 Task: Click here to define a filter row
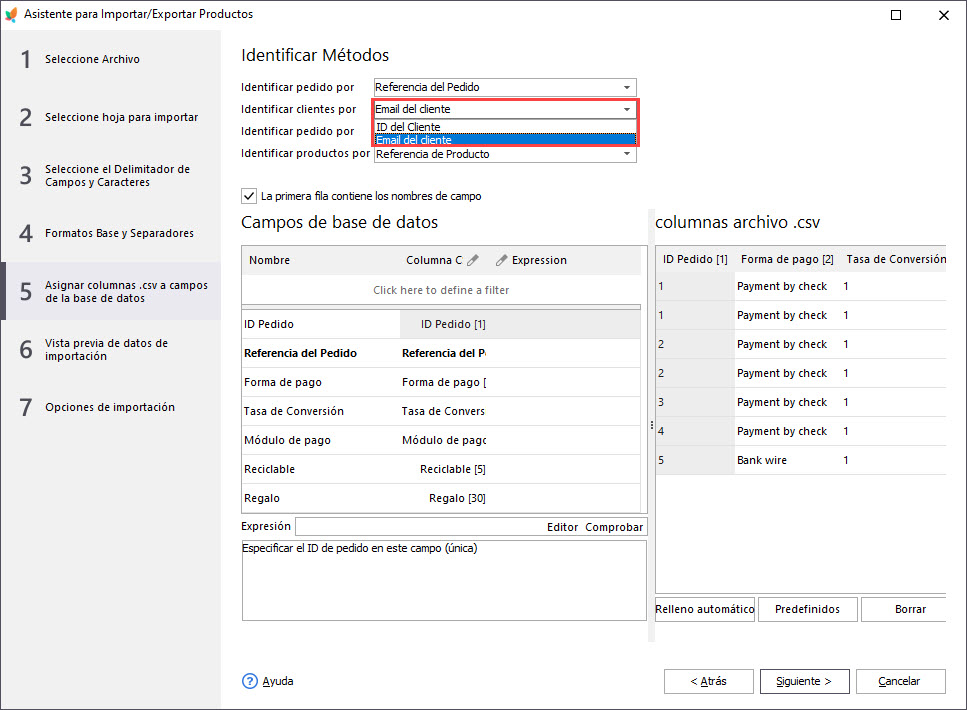click(x=441, y=290)
